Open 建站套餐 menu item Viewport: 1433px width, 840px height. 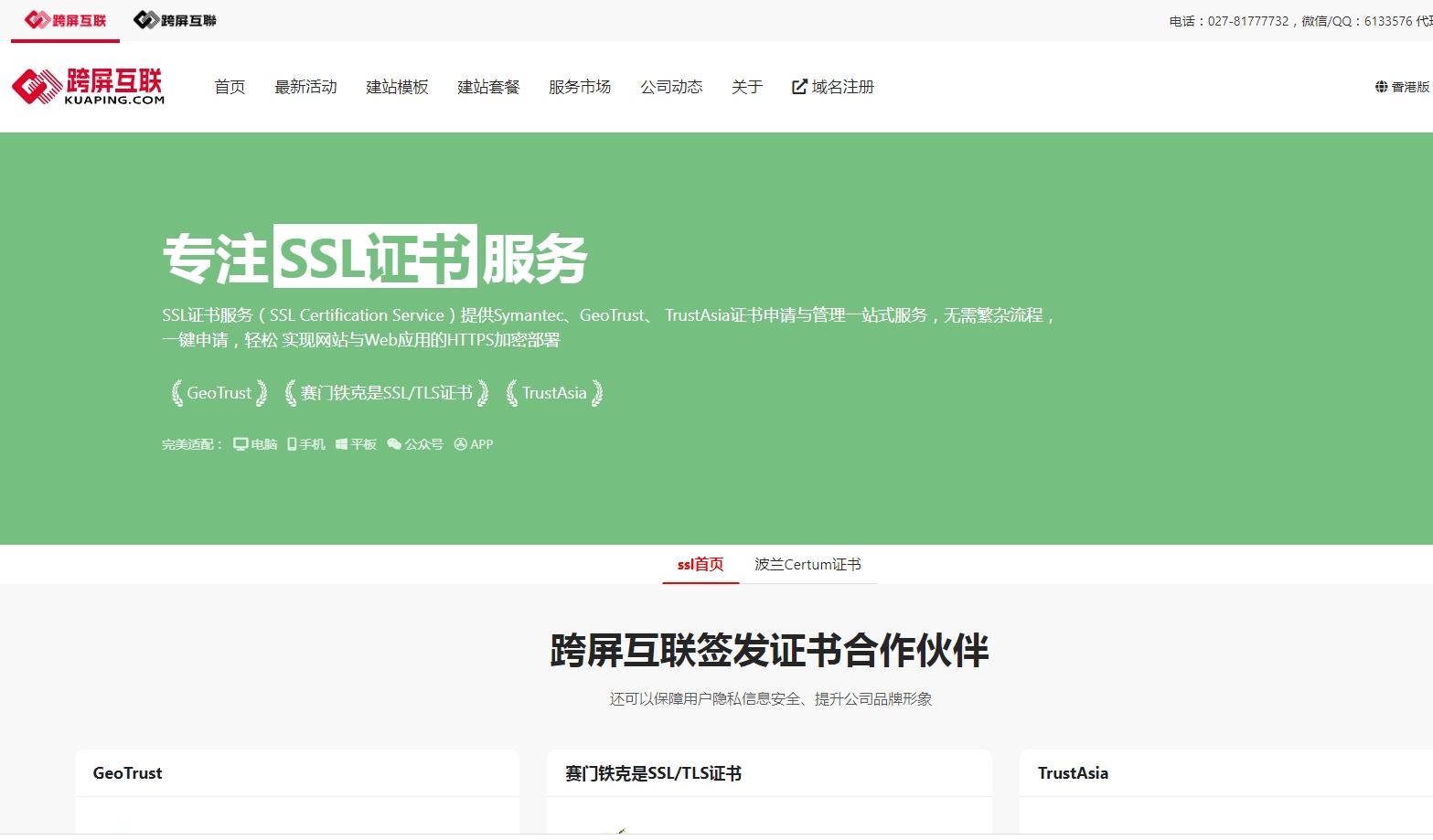(x=488, y=87)
